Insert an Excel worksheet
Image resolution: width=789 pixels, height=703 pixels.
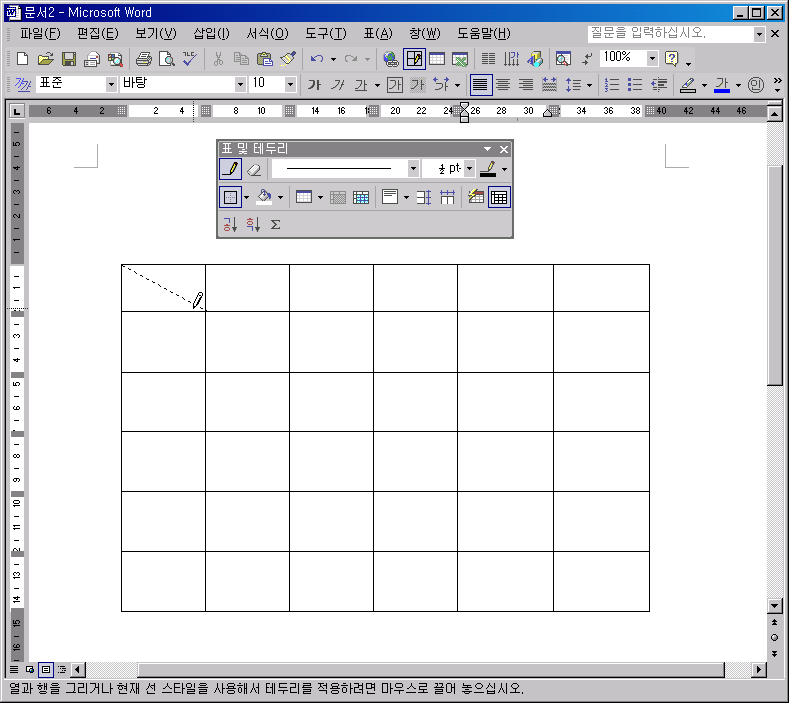click(460, 59)
